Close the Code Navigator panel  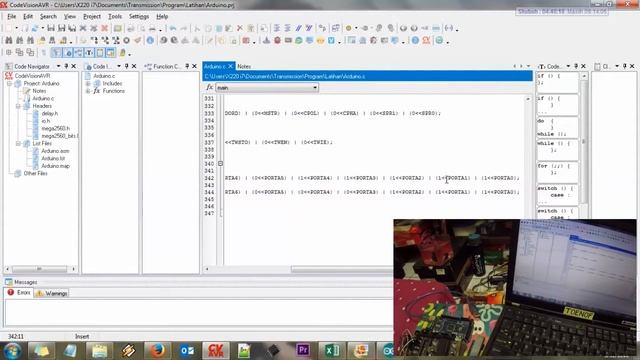point(73,66)
